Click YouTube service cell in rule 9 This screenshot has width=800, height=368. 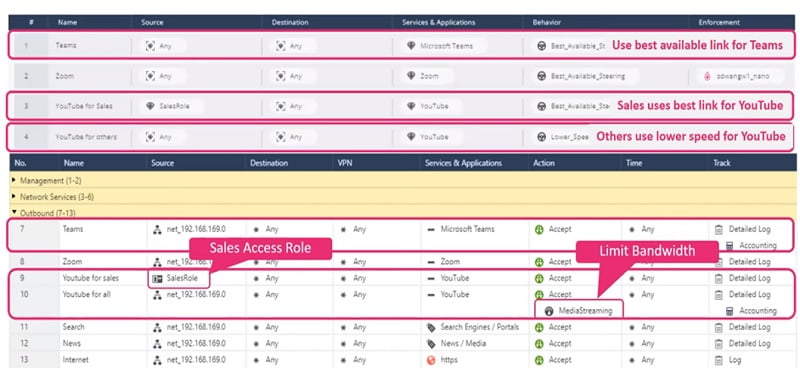(455, 278)
